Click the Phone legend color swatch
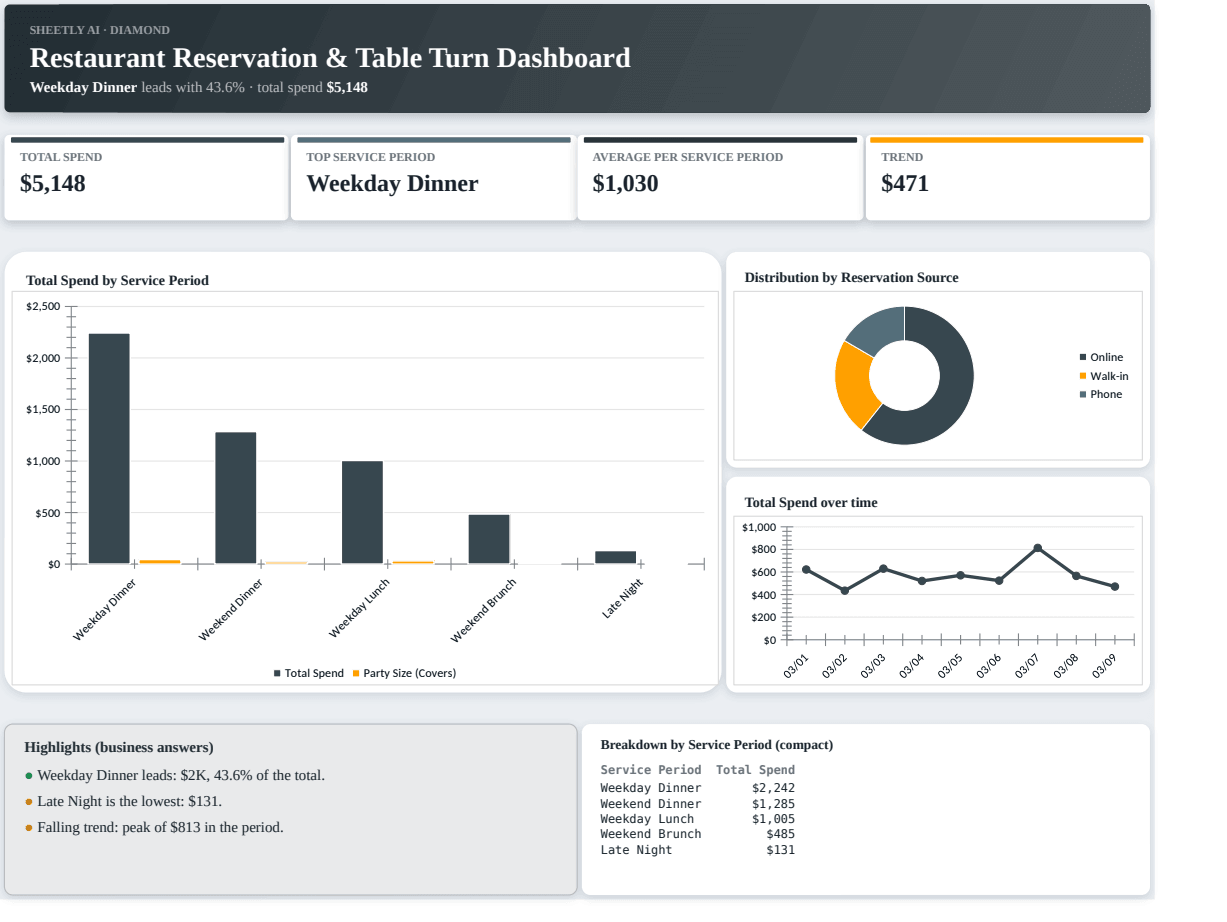The width and height of the screenshot is (1227, 922). 1083,394
